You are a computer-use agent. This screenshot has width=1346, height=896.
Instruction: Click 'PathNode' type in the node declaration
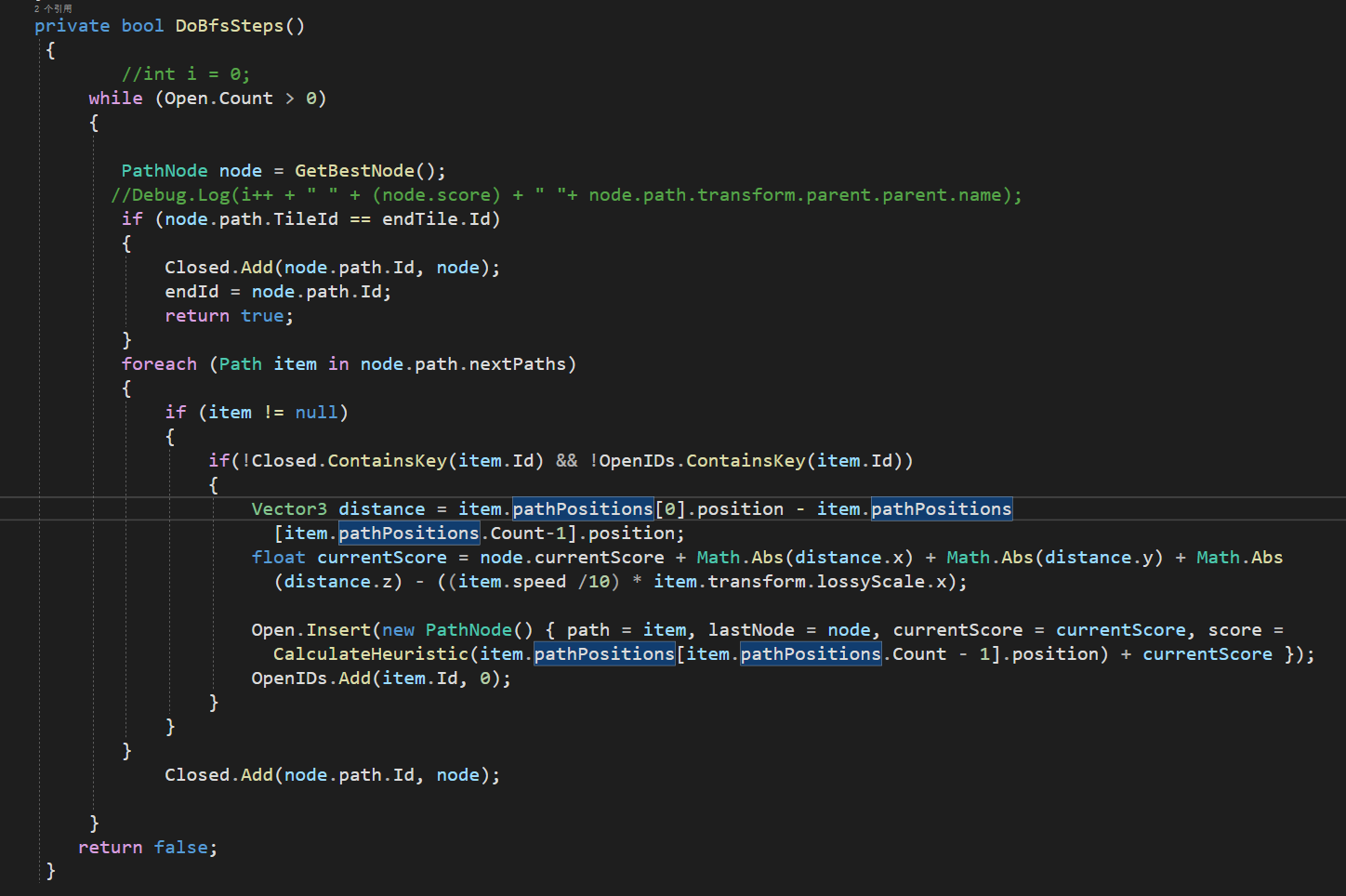[x=165, y=171]
